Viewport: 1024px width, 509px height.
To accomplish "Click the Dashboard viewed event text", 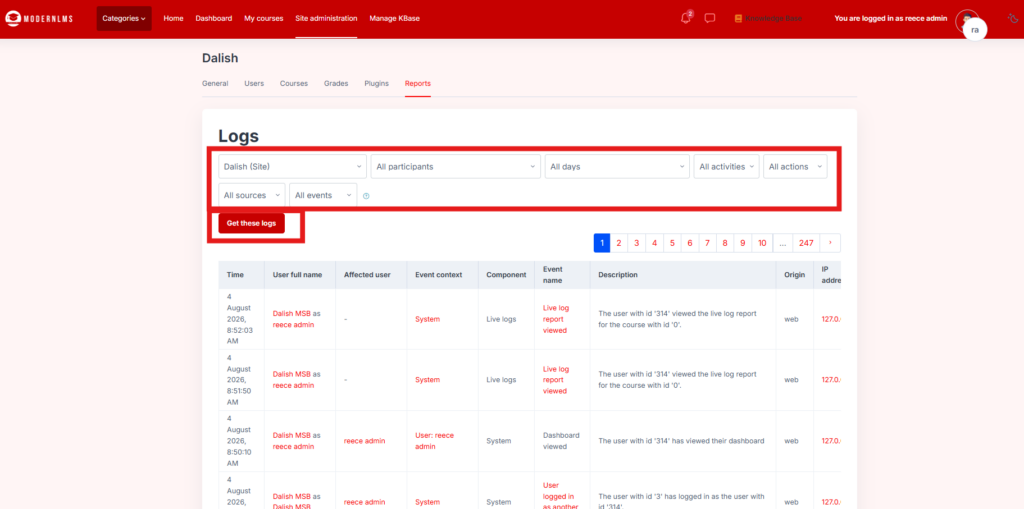I will pyautogui.click(x=561, y=441).
